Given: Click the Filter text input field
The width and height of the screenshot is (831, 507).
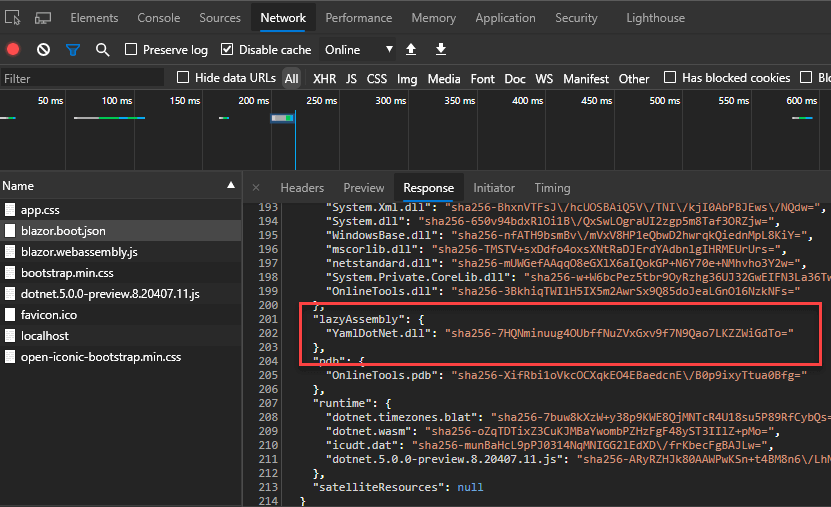Looking at the screenshot, I should 82,78.
